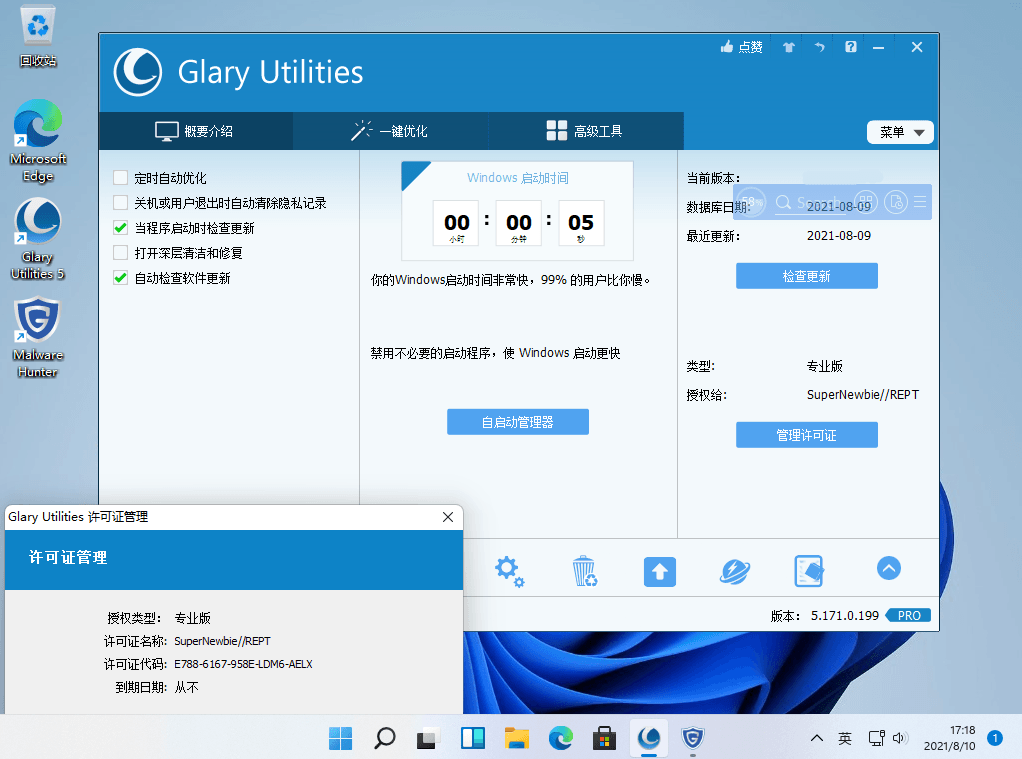Screen dimensions: 1022x759
Task: Open Task View on the taskbar
Action: (428, 738)
